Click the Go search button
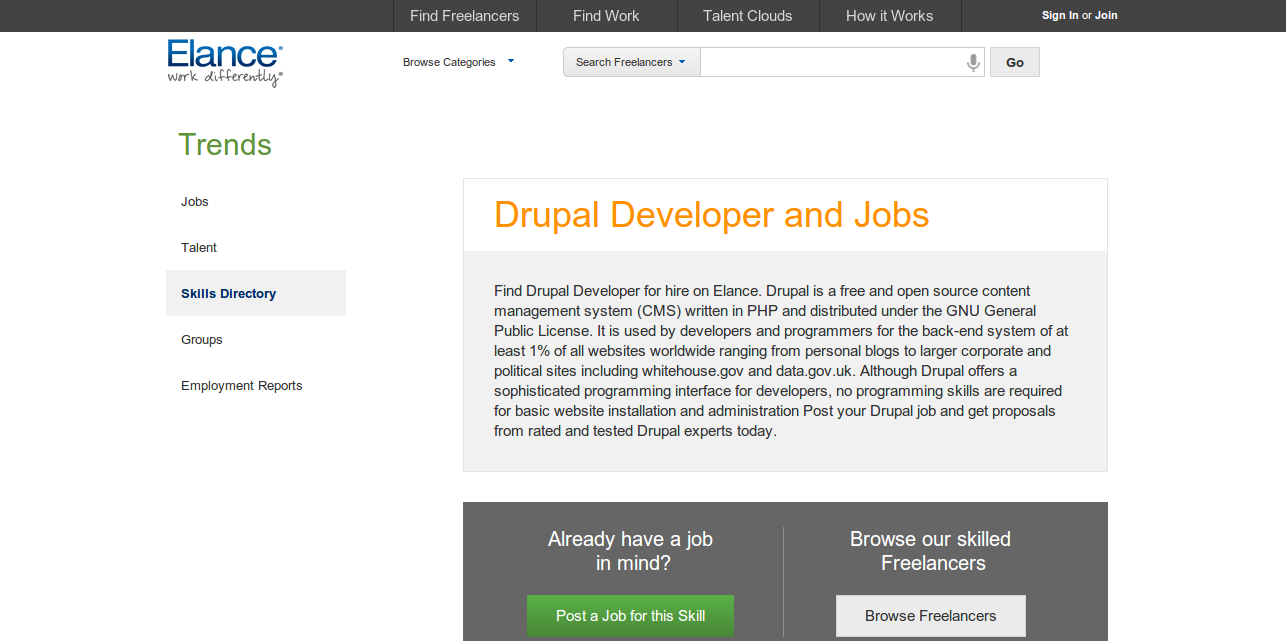Viewport: 1286px width, 641px height. tap(1015, 62)
